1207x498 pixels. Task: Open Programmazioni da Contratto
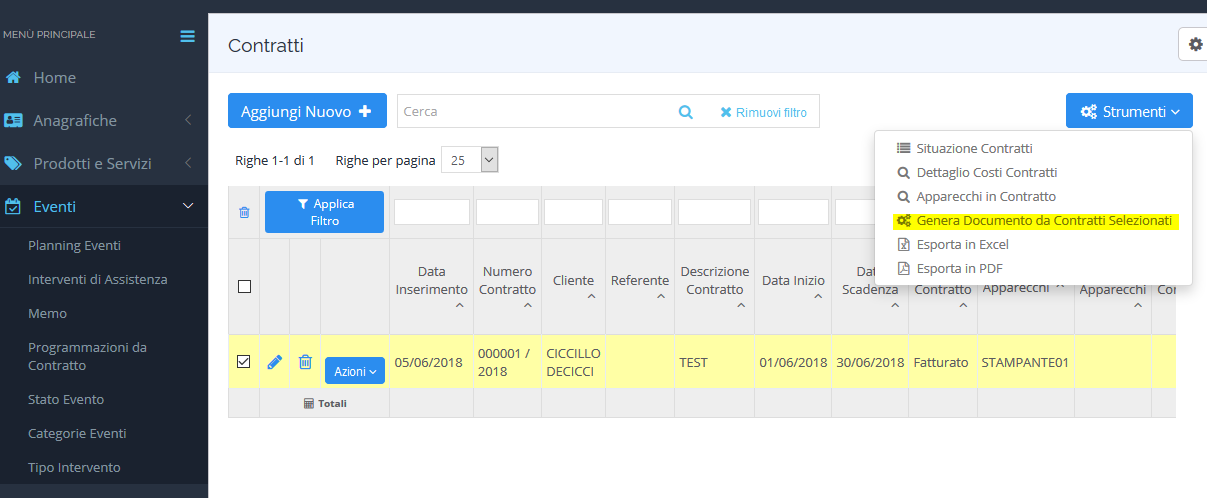coord(87,357)
